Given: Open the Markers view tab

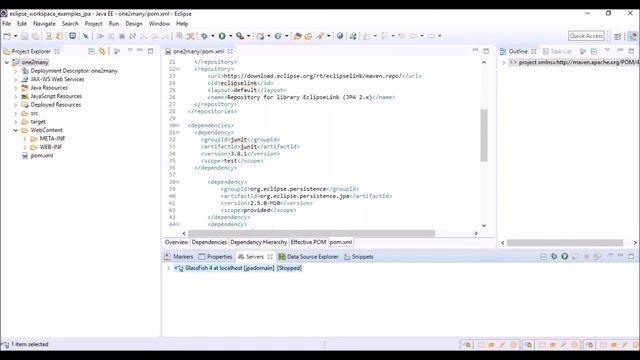Looking at the screenshot, I should tap(179, 256).
